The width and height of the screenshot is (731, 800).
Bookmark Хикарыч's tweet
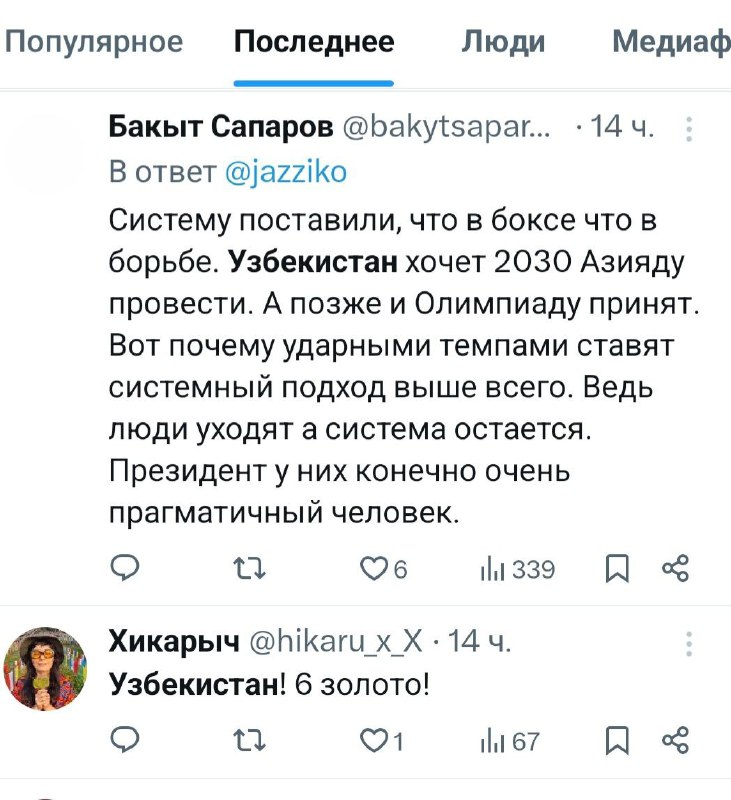click(x=617, y=740)
